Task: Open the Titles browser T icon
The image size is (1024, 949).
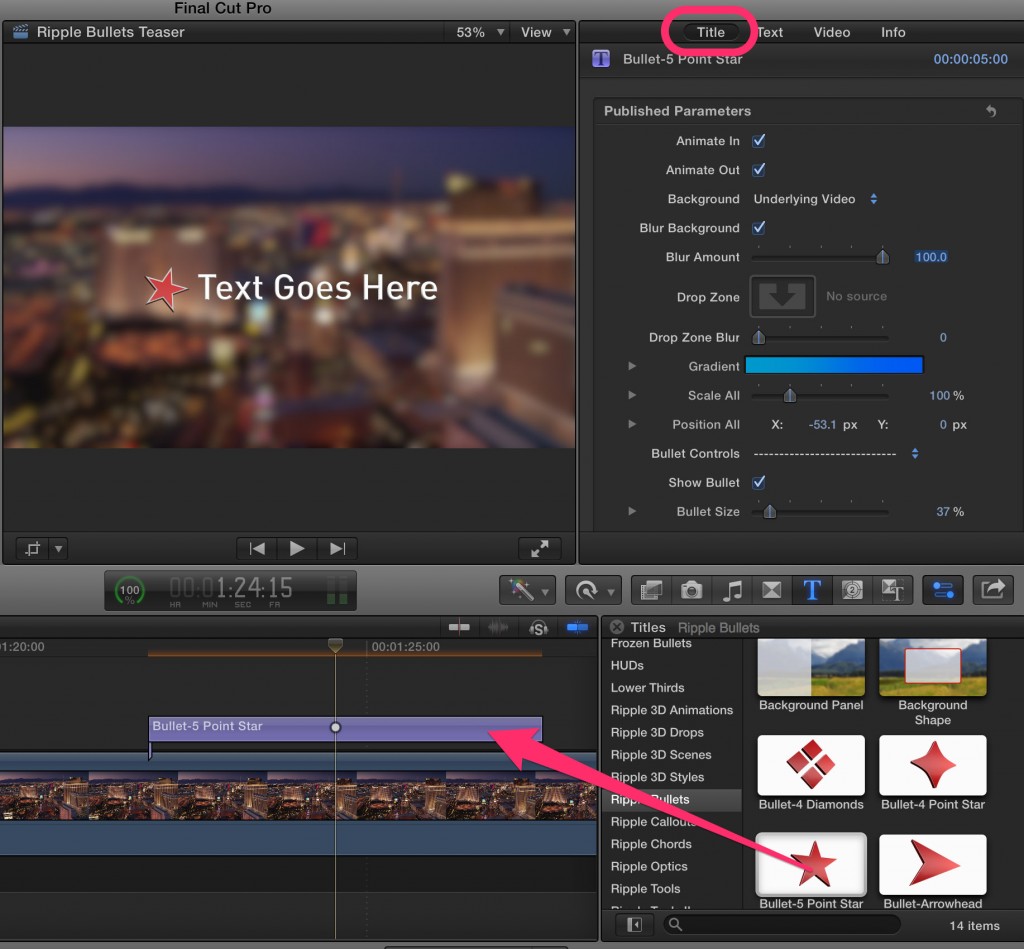Action: [x=812, y=590]
